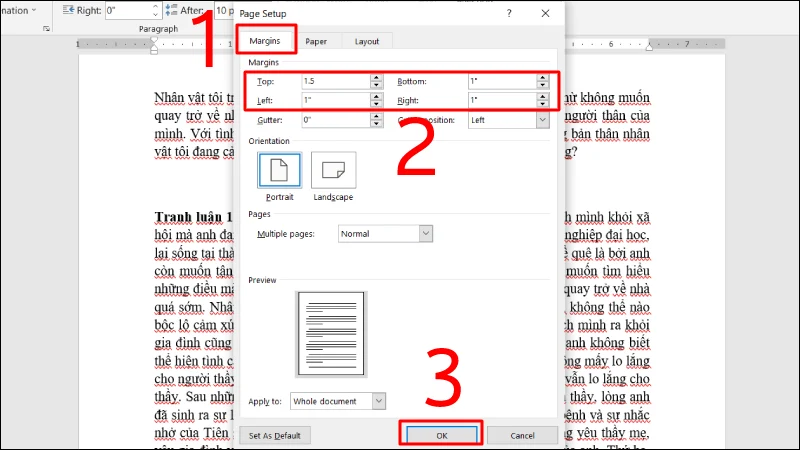Open the Gutter position dropdown
The height and width of the screenshot is (450, 800).
(x=543, y=120)
